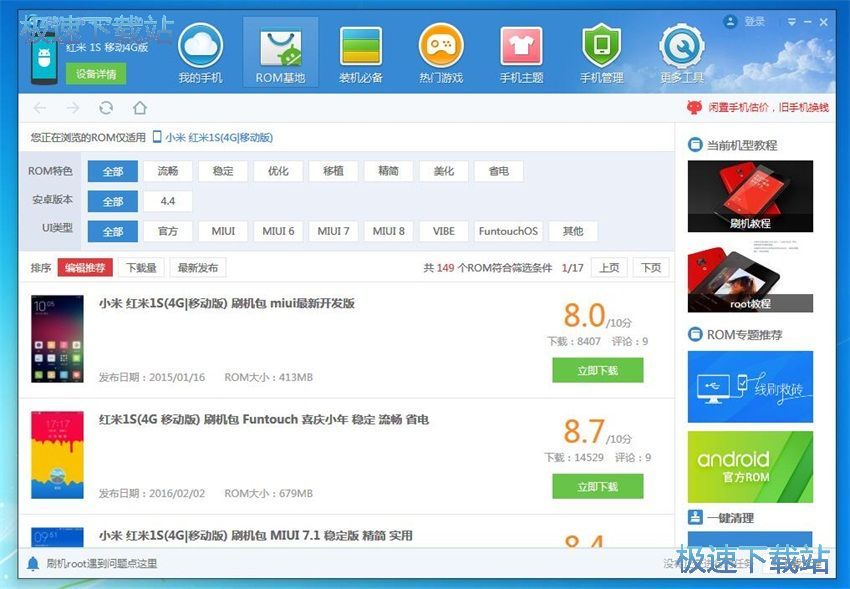Open the ROM基地 shopping bag icon
This screenshot has height=589, width=850.
[280, 48]
